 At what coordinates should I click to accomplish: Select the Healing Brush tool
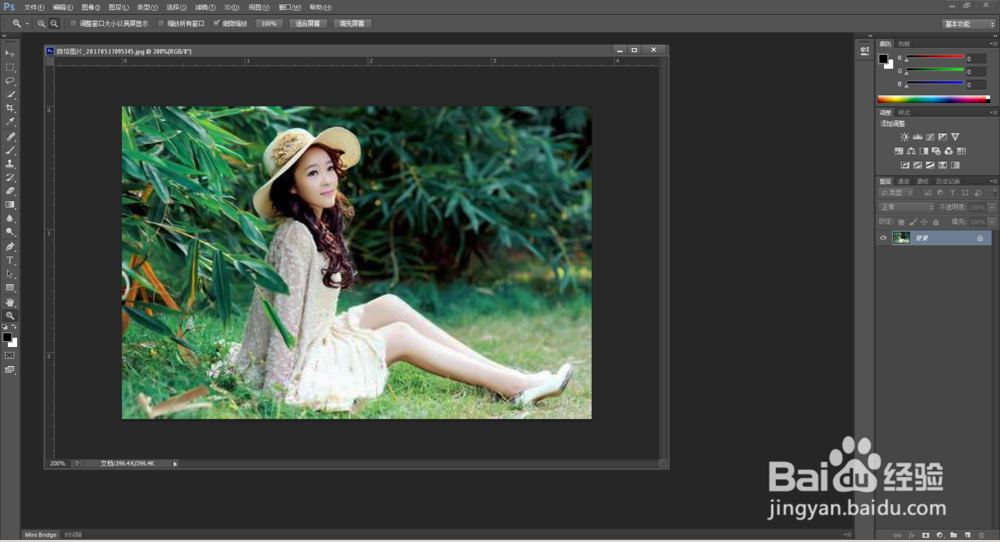tap(10, 136)
